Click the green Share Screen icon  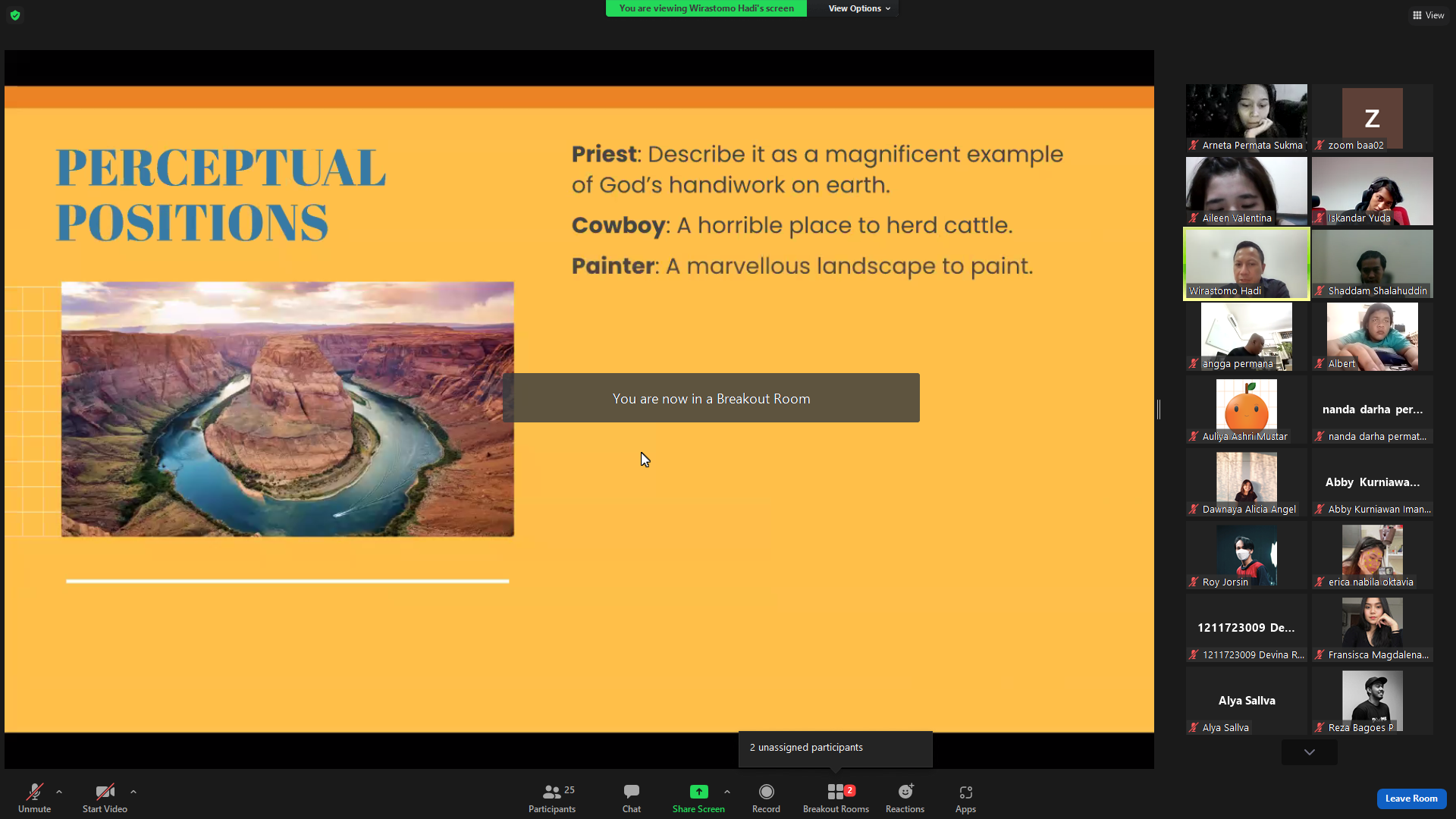[698, 792]
